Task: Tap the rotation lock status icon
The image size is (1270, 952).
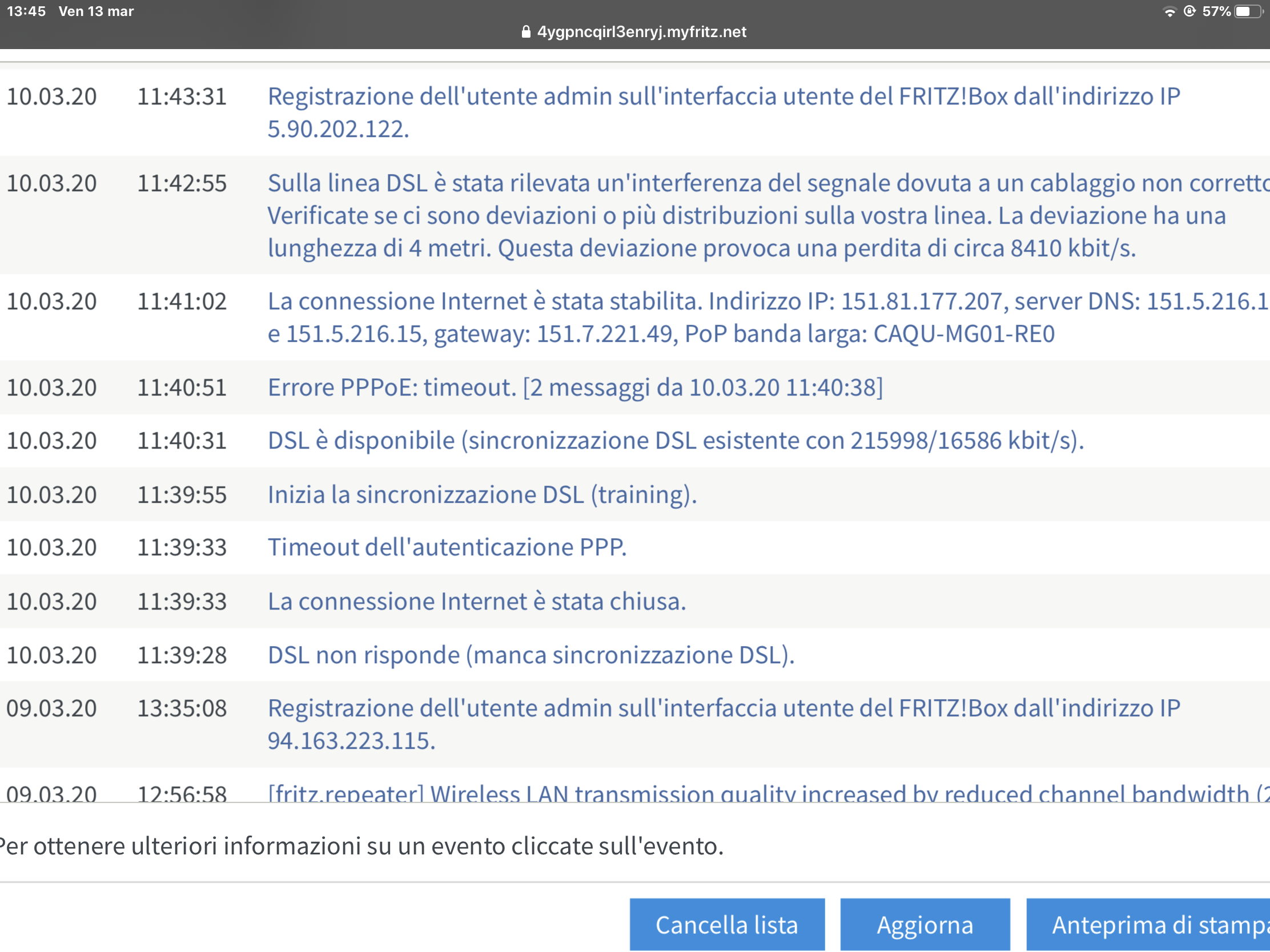Action: (x=1189, y=11)
